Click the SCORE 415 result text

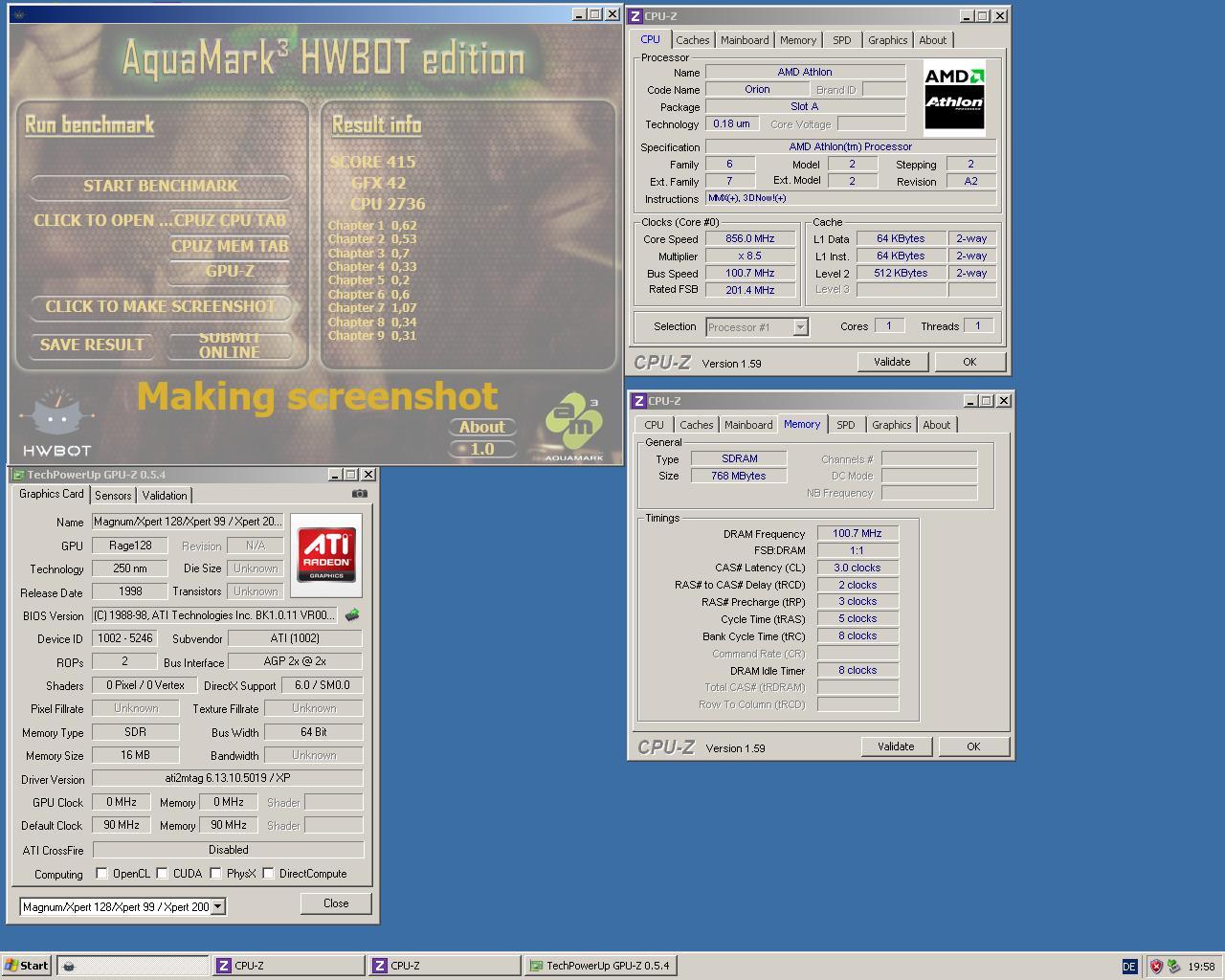(x=373, y=162)
